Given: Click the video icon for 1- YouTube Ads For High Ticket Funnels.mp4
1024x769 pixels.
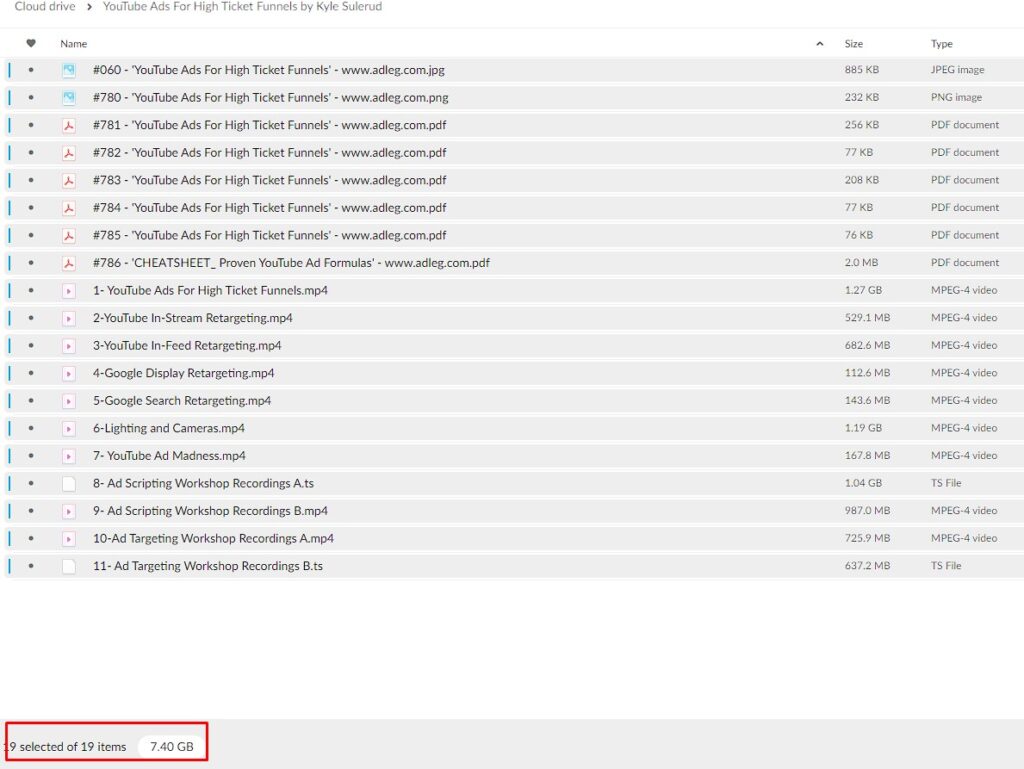Looking at the screenshot, I should (x=68, y=290).
